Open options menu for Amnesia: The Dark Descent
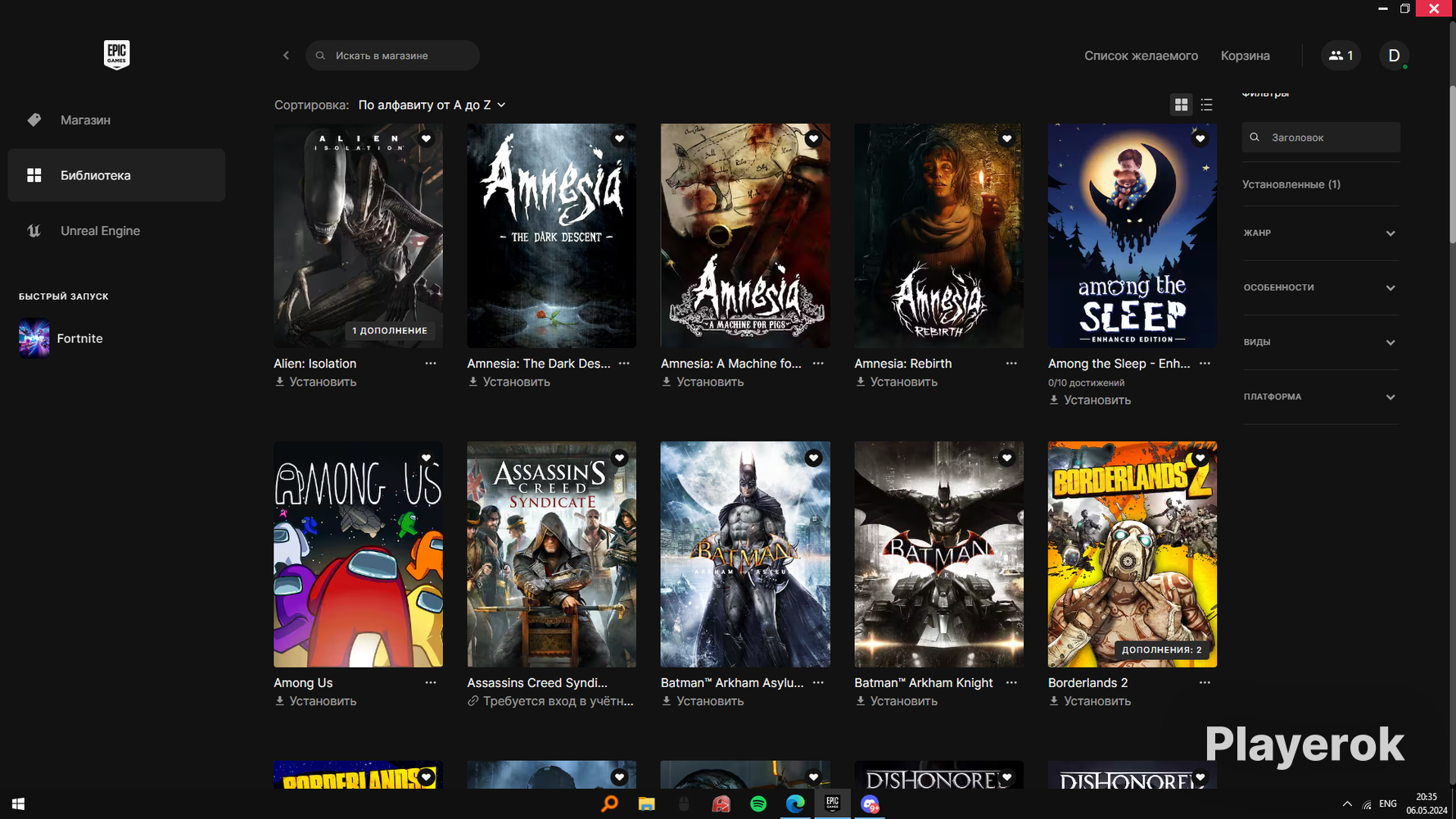This screenshot has width=1456, height=819. (624, 364)
